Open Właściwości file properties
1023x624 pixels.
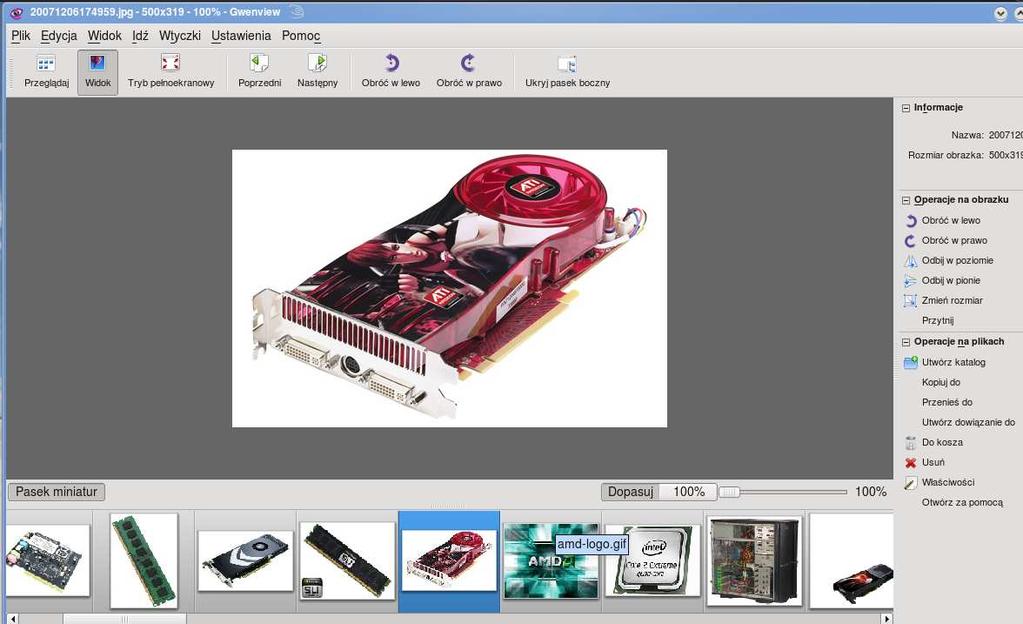coord(948,482)
